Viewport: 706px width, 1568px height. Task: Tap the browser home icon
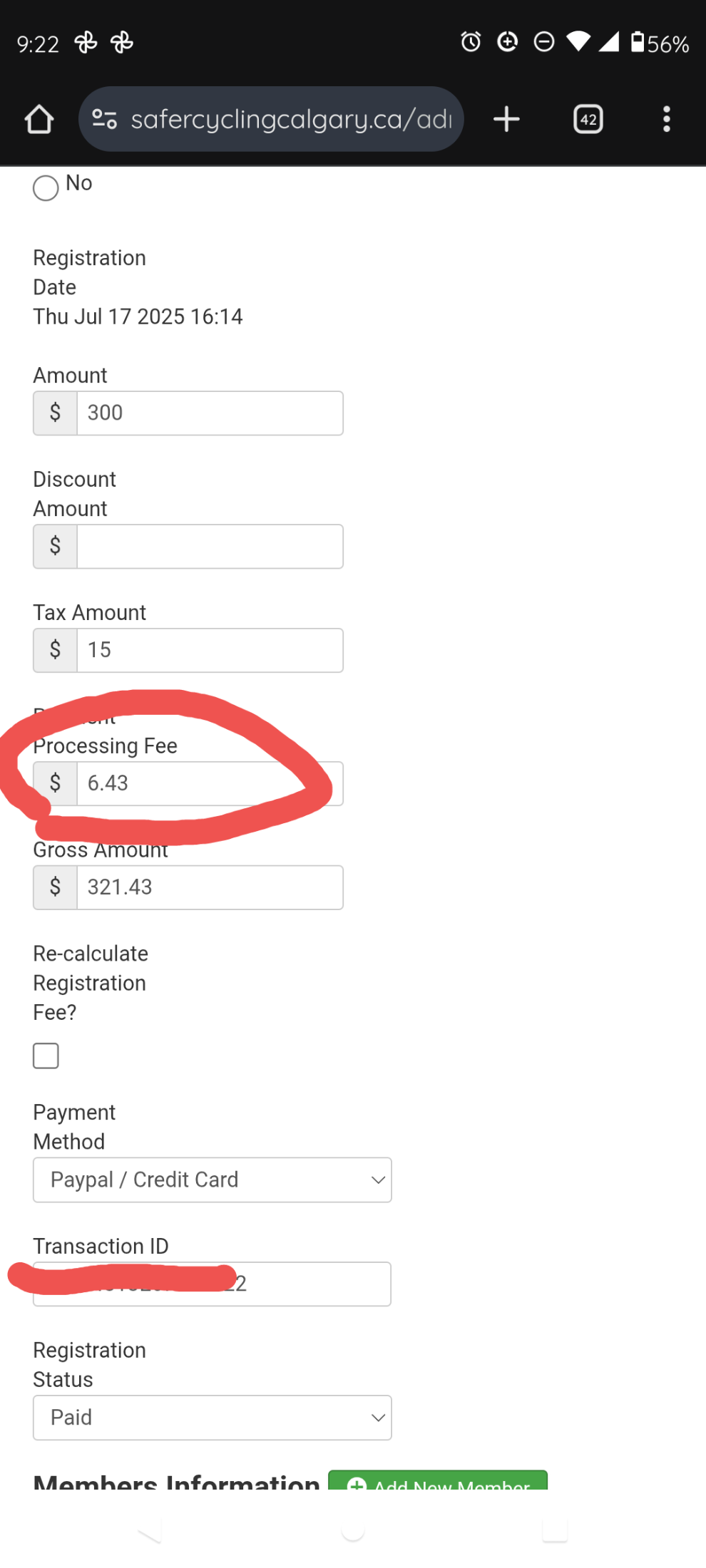coord(39,119)
